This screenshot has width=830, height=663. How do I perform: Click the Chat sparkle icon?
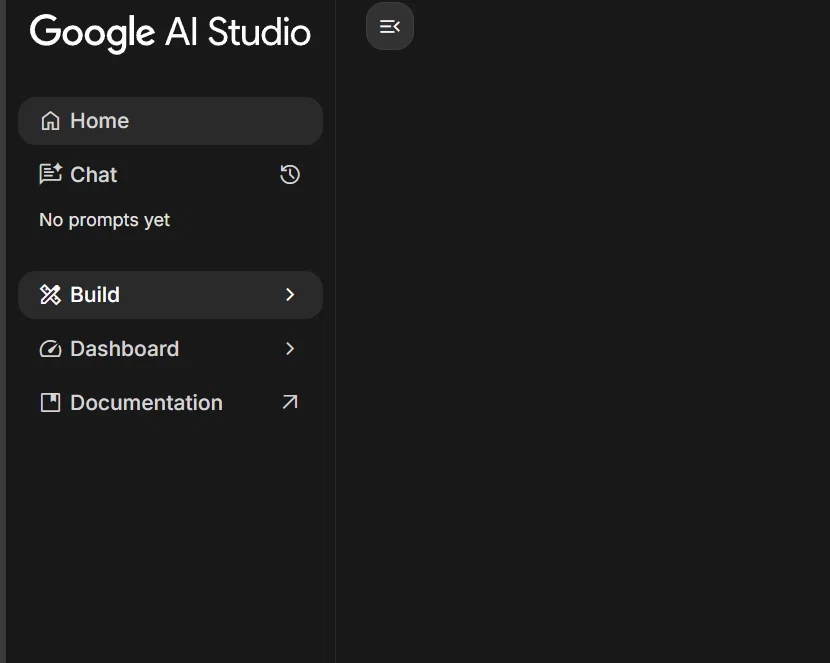pyautogui.click(x=50, y=174)
